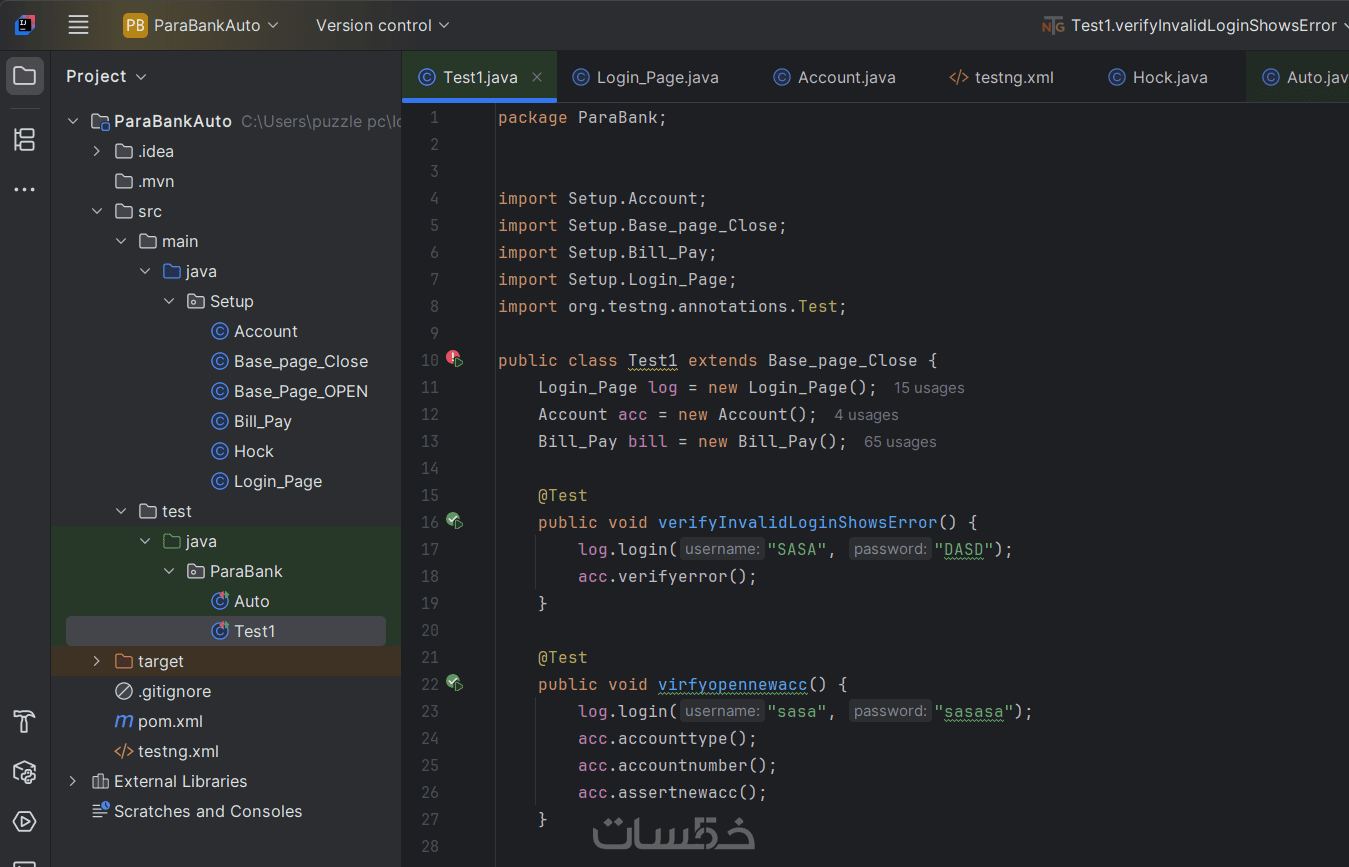The height and width of the screenshot is (867, 1349).
Task: Show more tool windows via ellipsis
Action: point(25,190)
